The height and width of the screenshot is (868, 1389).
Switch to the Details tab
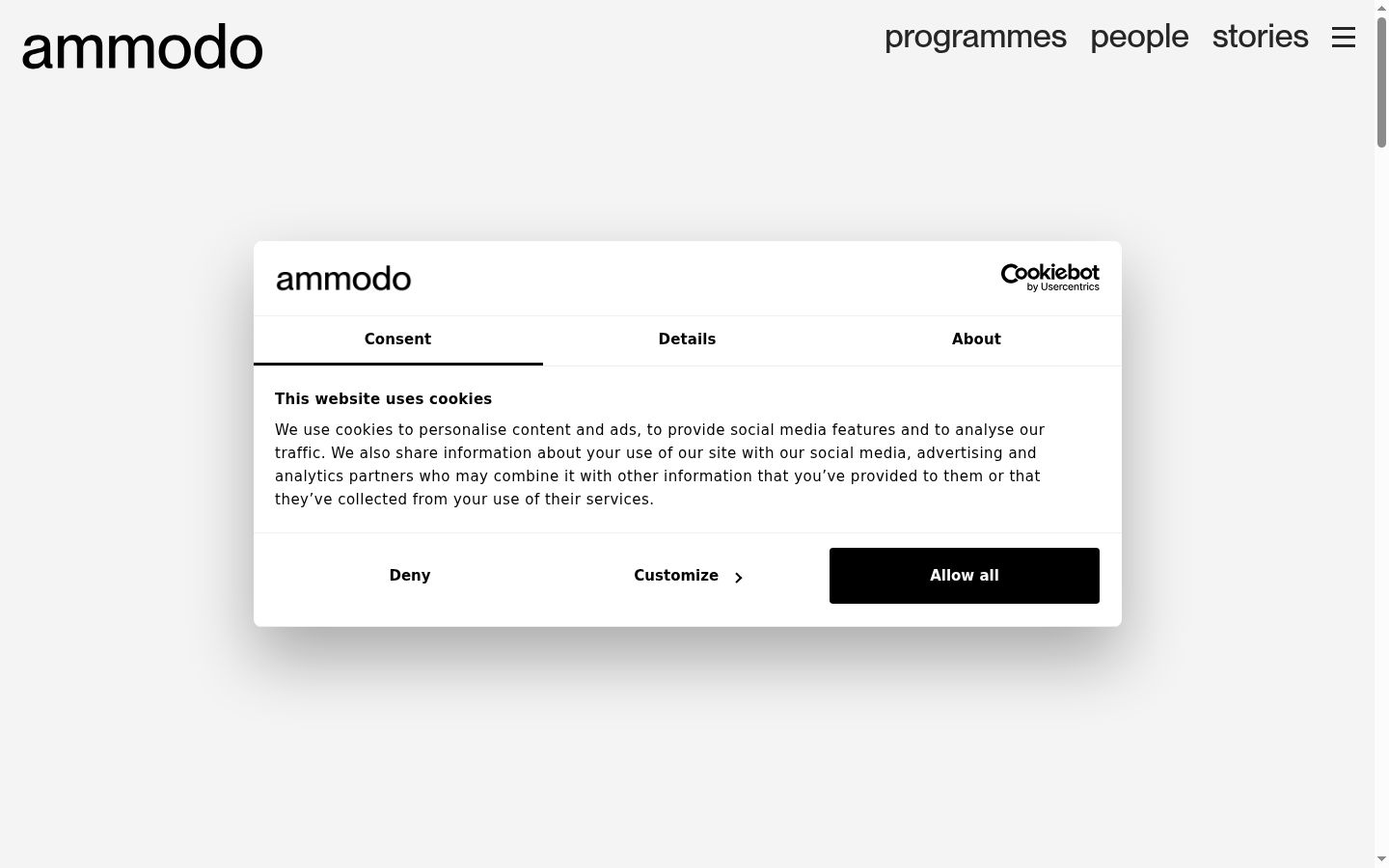(687, 339)
